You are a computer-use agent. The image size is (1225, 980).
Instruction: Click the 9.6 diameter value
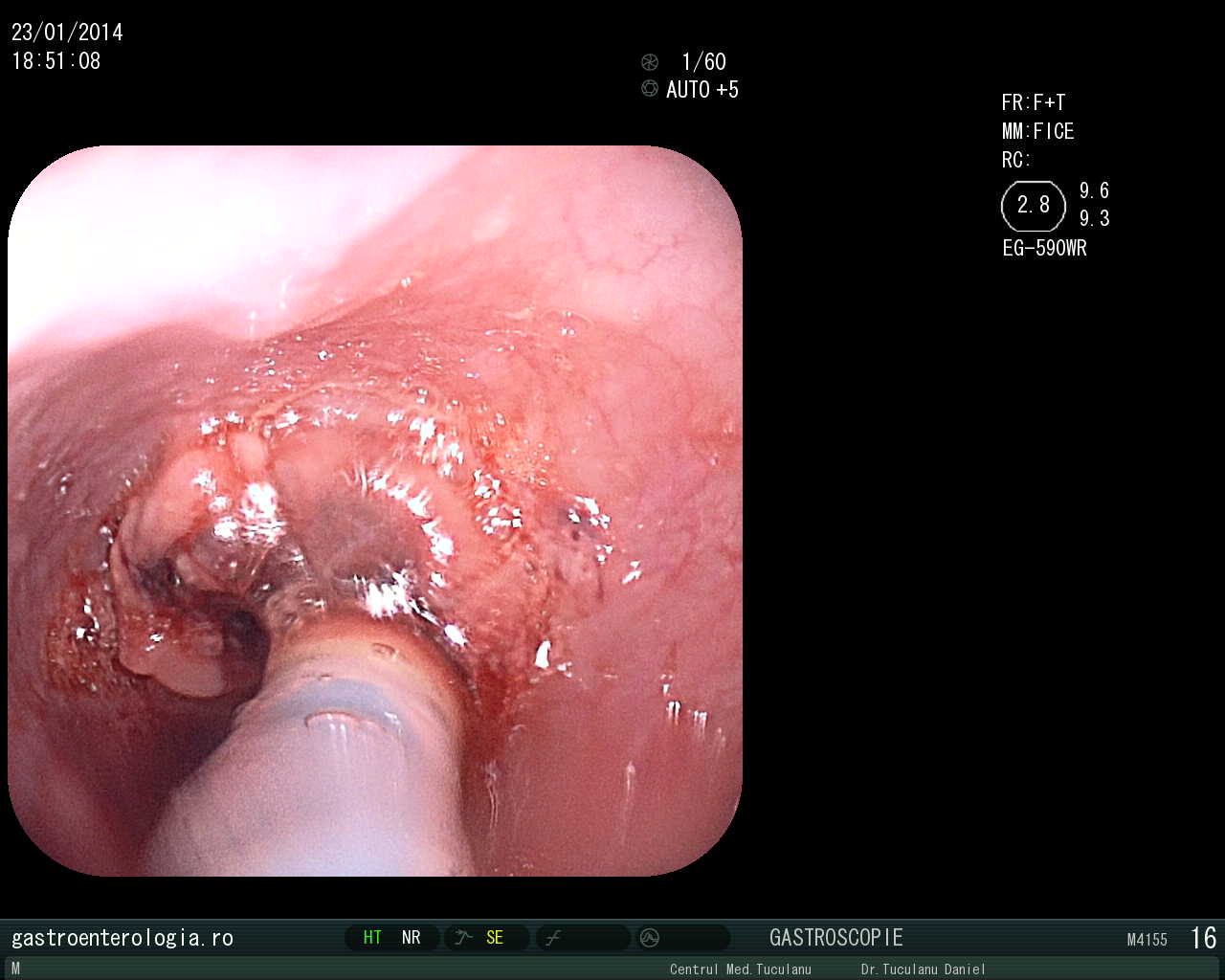point(1095,190)
